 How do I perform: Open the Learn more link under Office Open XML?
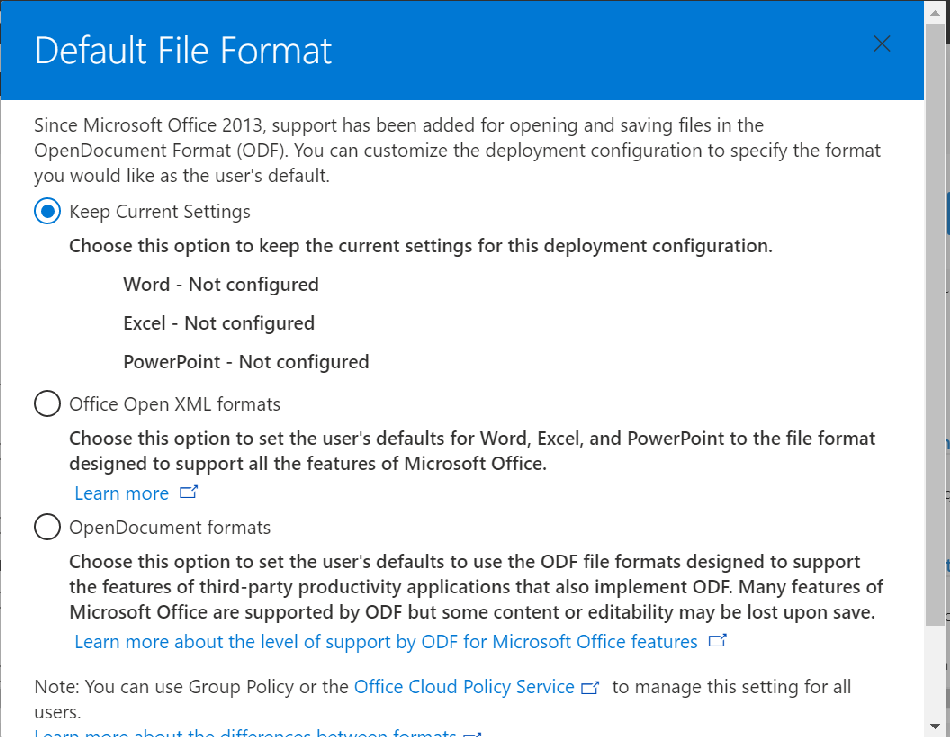pos(122,493)
